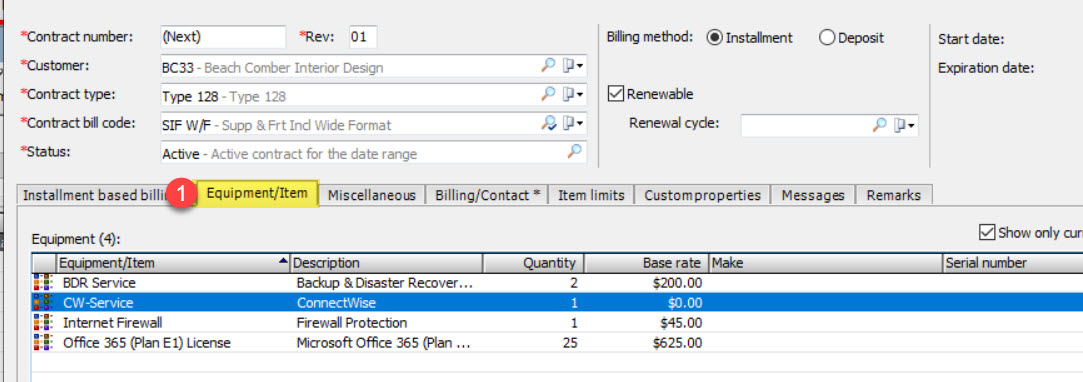Open the Customer lookup magnifier
The width and height of the screenshot is (1083, 382).
click(x=548, y=66)
